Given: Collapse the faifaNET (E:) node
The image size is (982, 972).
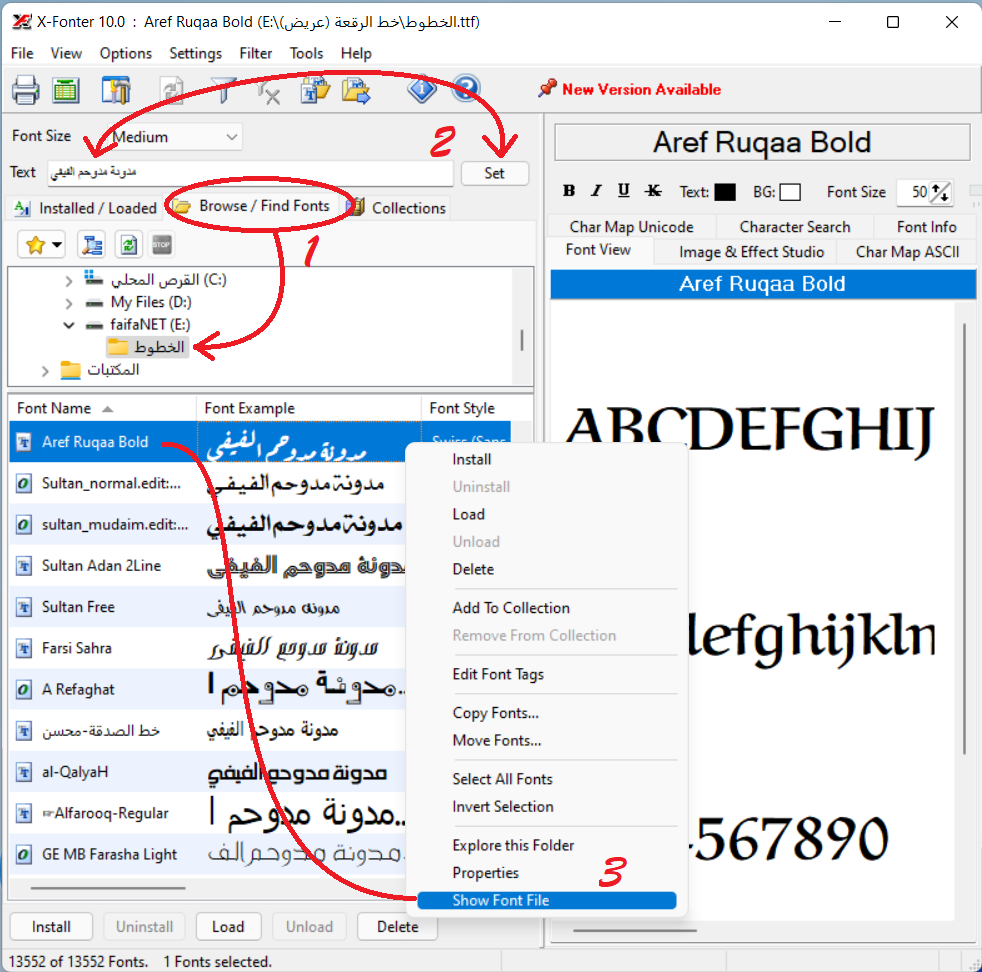Looking at the screenshot, I should (x=69, y=325).
